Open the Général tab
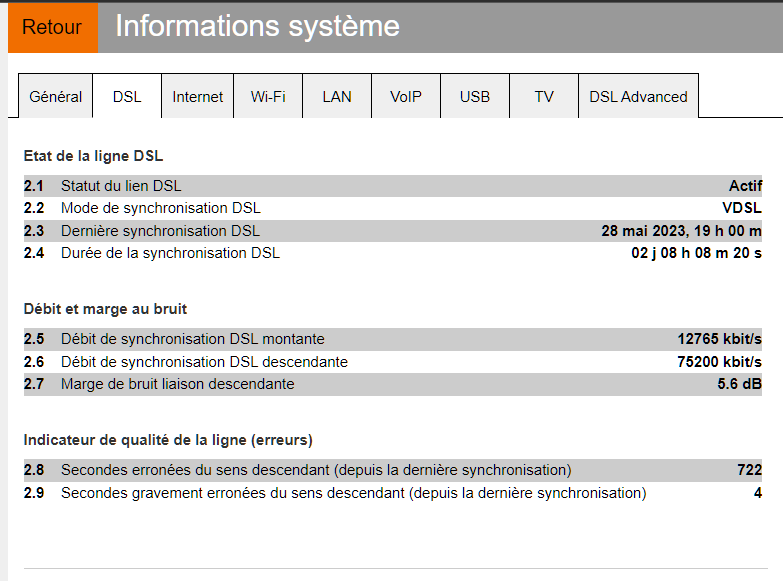 point(56,96)
